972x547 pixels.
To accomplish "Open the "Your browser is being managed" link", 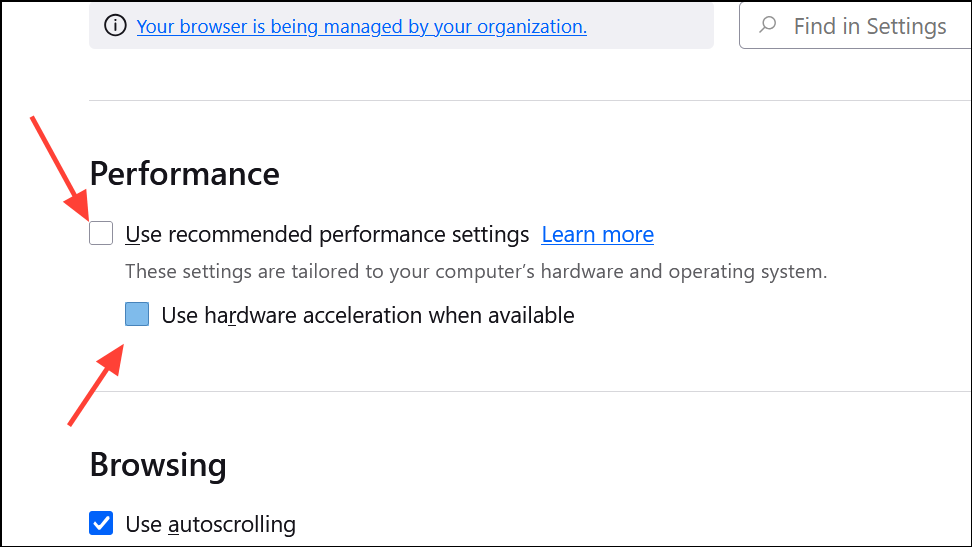I will pos(361,27).
